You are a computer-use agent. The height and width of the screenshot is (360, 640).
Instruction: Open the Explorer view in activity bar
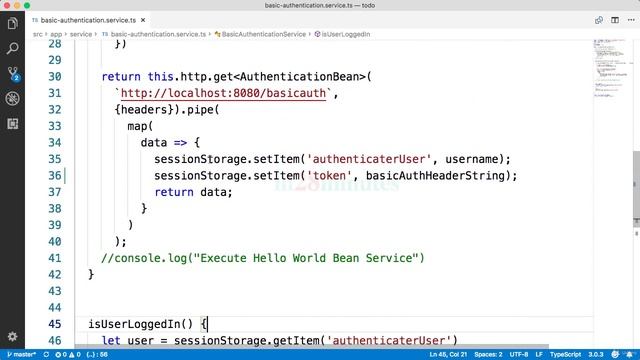tap(12, 24)
